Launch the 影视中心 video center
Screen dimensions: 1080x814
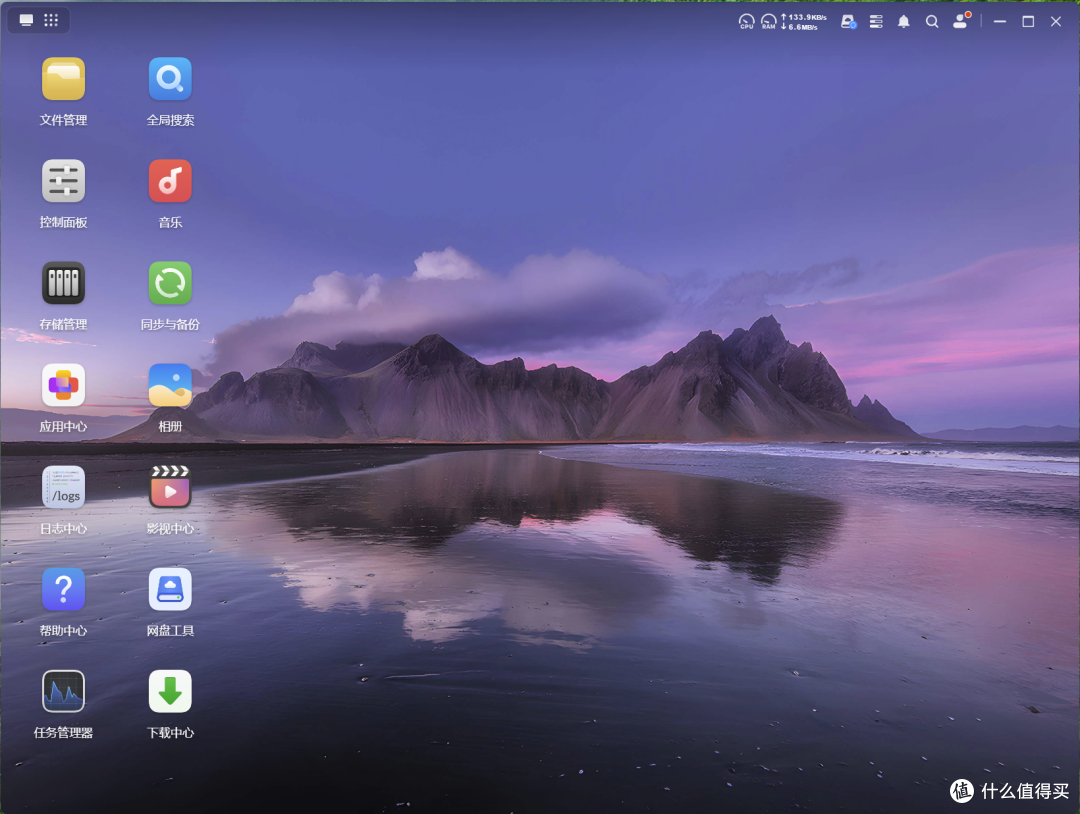pyautogui.click(x=170, y=487)
